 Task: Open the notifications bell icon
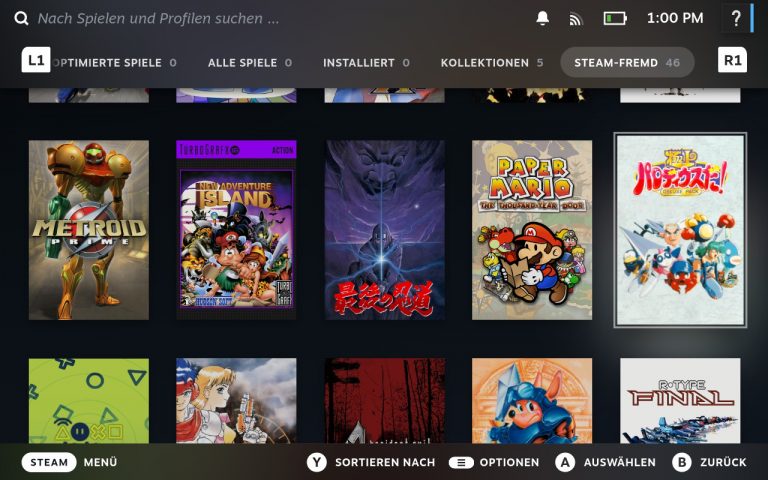pyautogui.click(x=543, y=18)
